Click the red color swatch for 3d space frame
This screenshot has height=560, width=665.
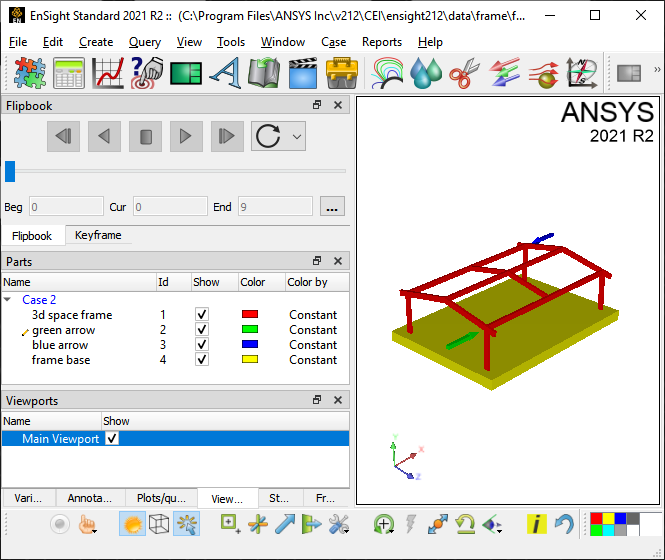250,314
